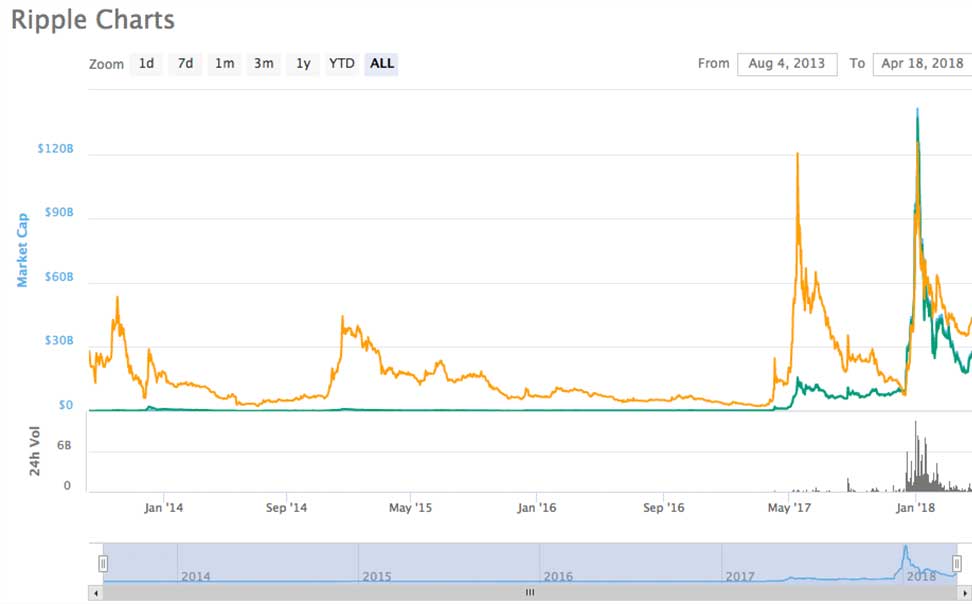This screenshot has width=972, height=604.
Task: Select the YTD zoom range
Action: coord(341,63)
